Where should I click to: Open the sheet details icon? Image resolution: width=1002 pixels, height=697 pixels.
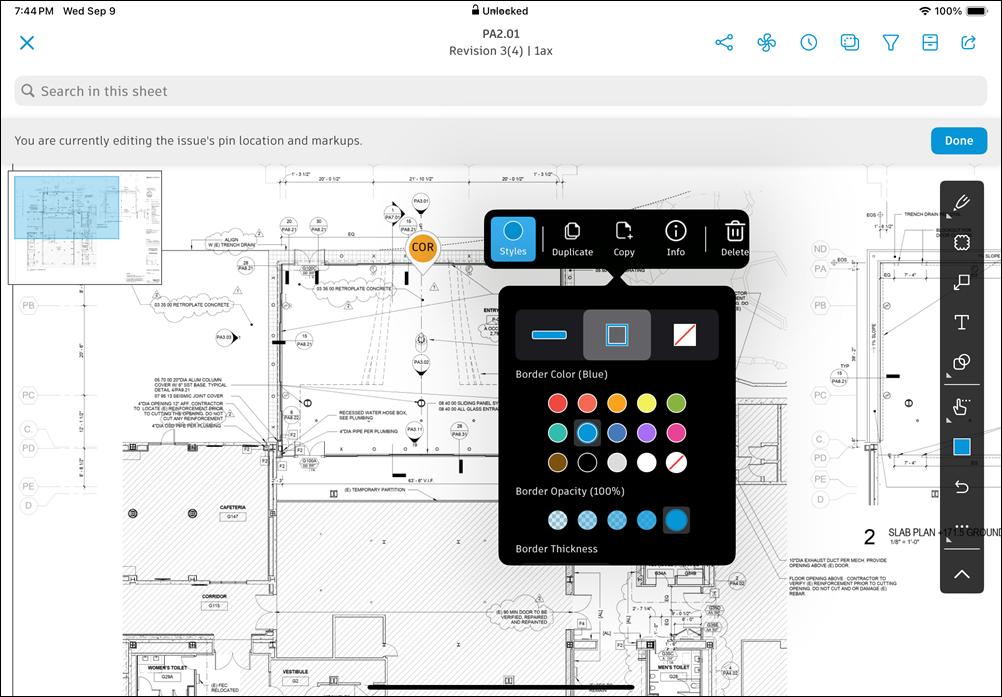tap(930, 43)
